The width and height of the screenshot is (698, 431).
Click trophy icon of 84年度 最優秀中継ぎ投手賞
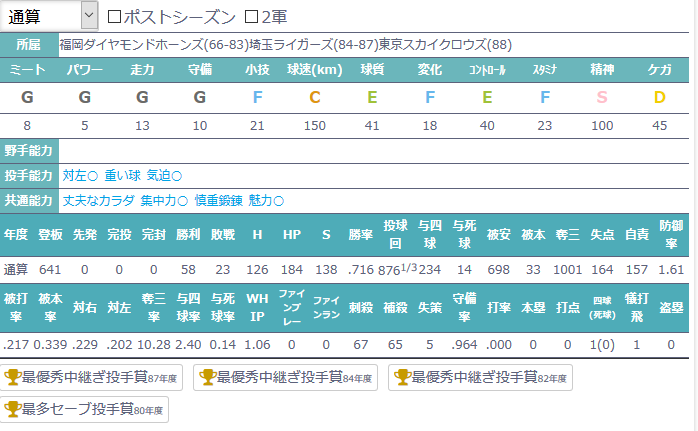208,378
